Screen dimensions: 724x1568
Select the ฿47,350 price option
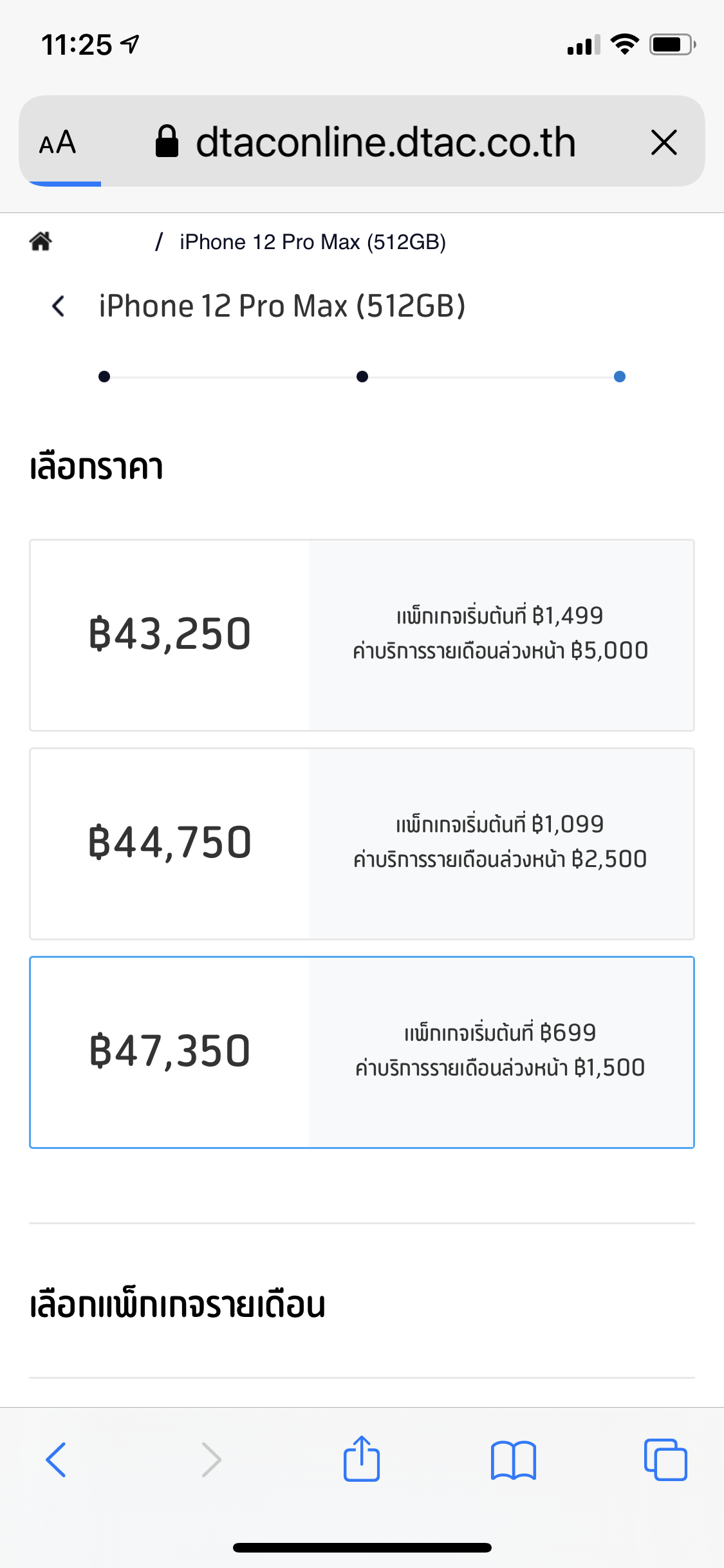coord(362,1052)
